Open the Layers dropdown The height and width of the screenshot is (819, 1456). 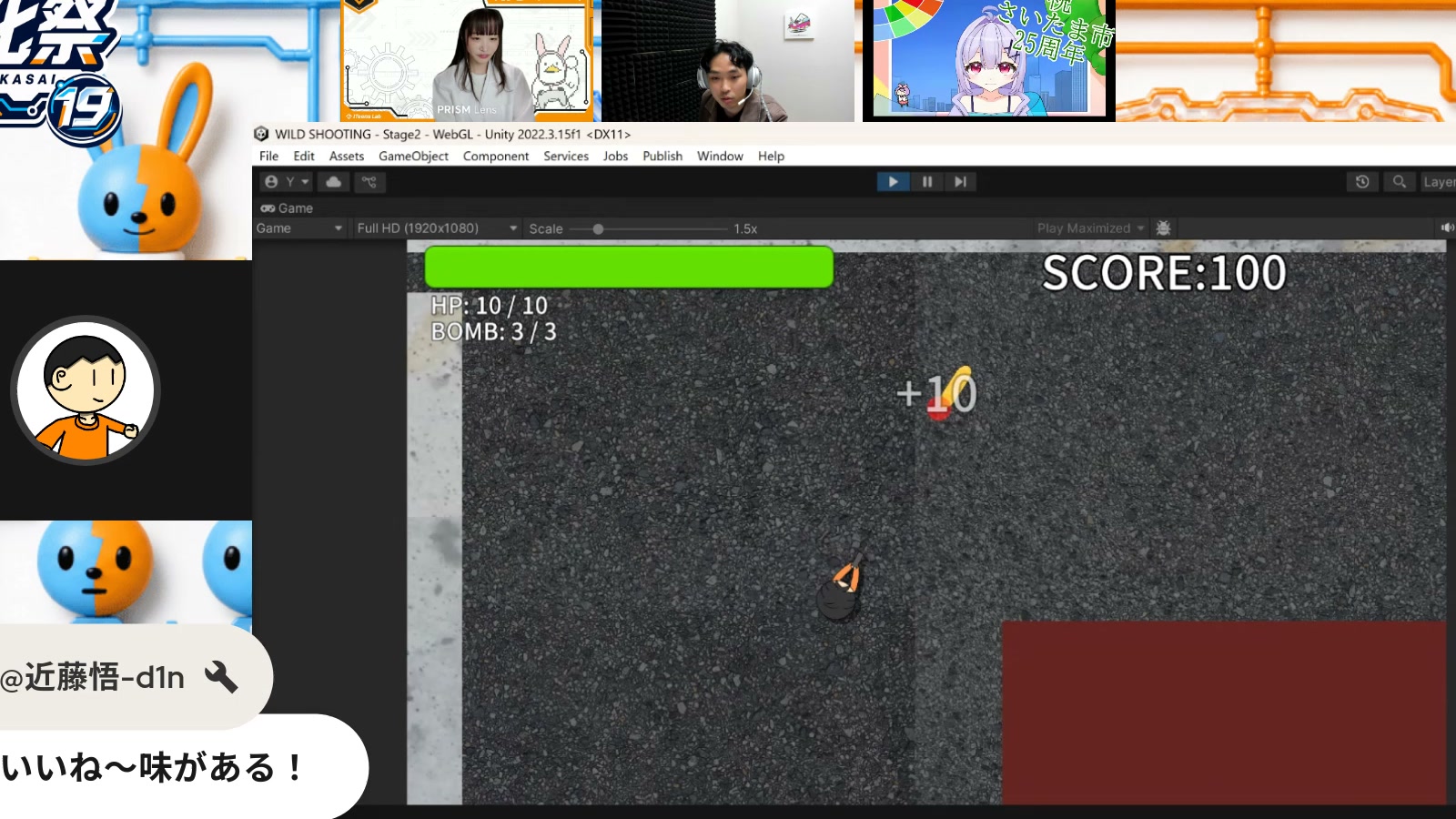tap(1438, 182)
